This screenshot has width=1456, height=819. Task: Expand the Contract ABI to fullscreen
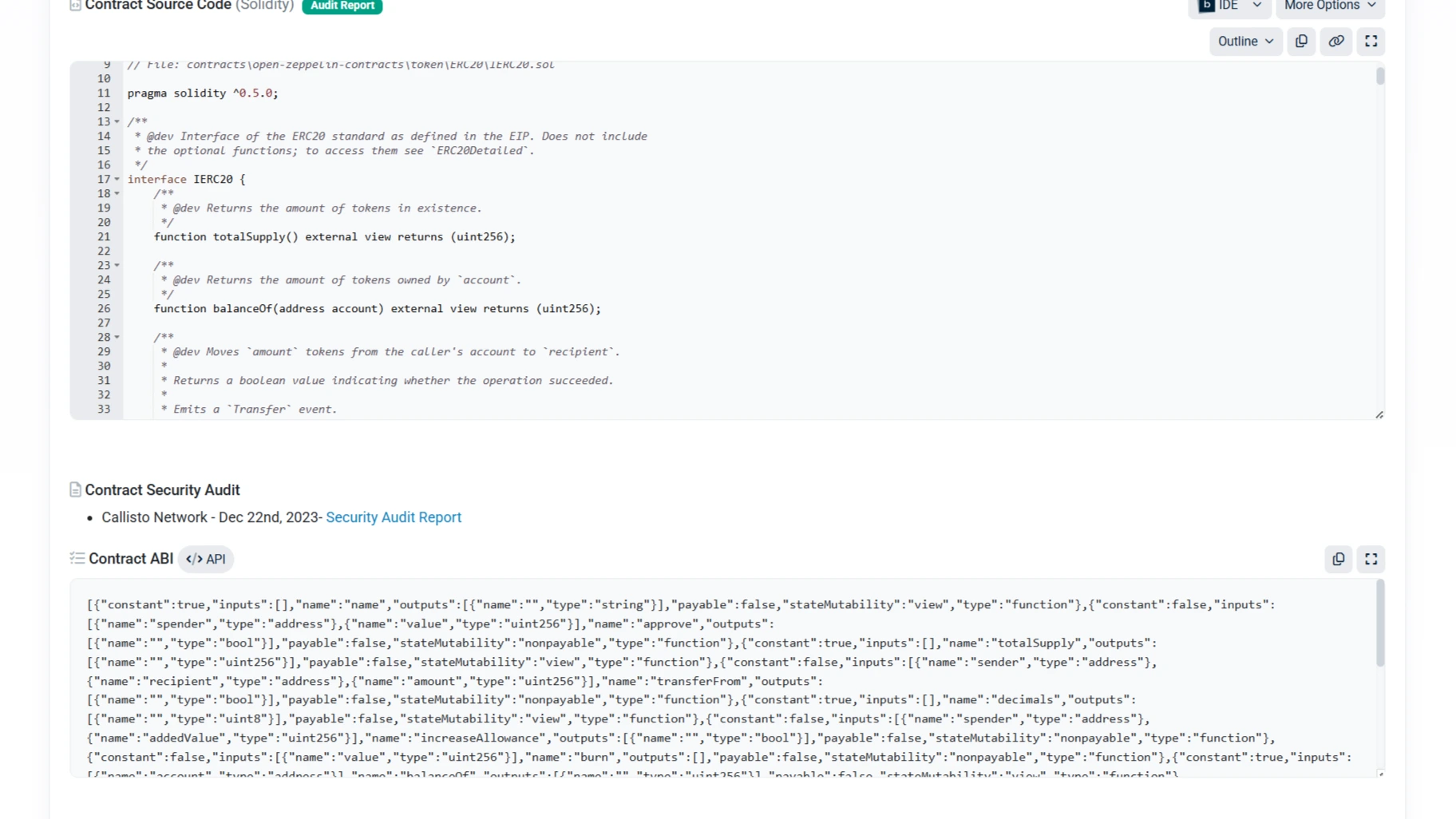tap(1371, 560)
